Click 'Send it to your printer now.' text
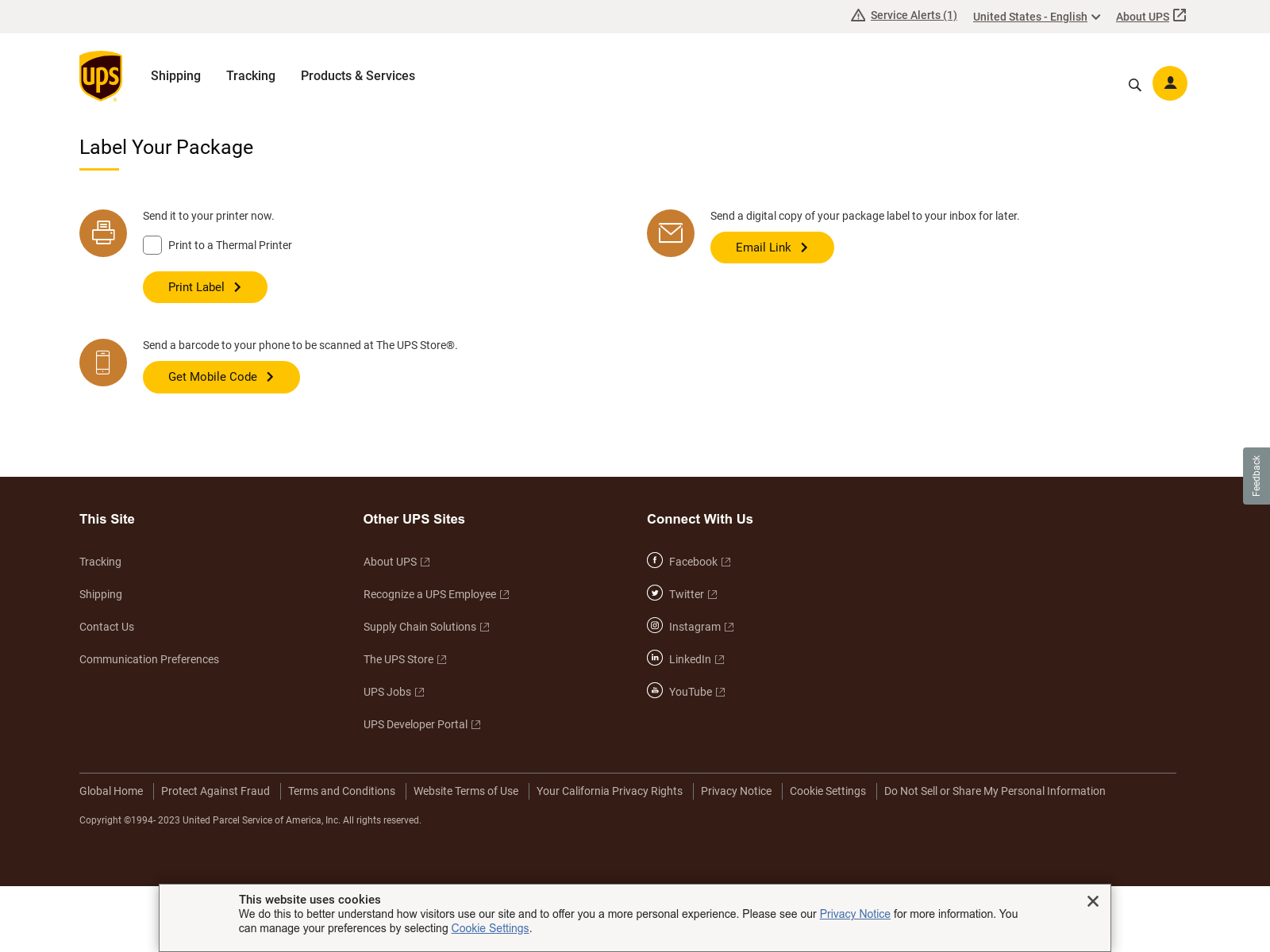The height and width of the screenshot is (952, 1270). coord(209,216)
